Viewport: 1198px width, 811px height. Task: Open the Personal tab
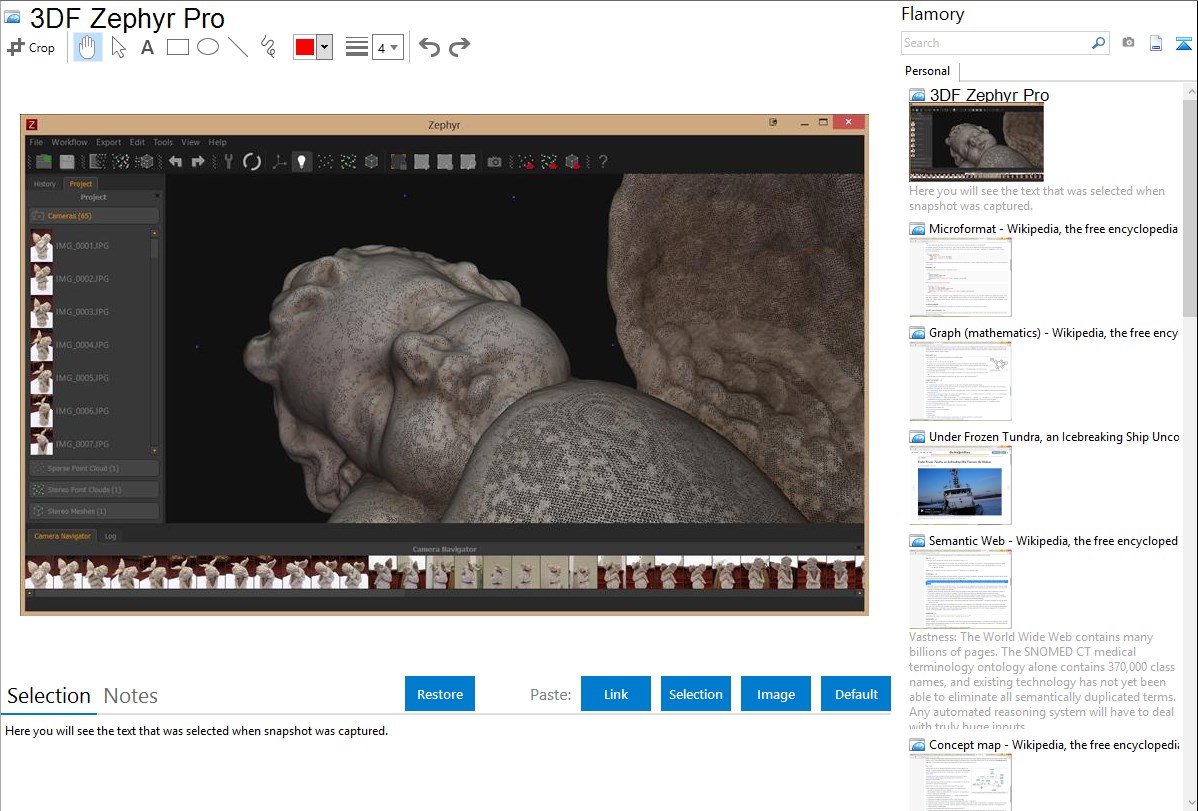(928, 71)
